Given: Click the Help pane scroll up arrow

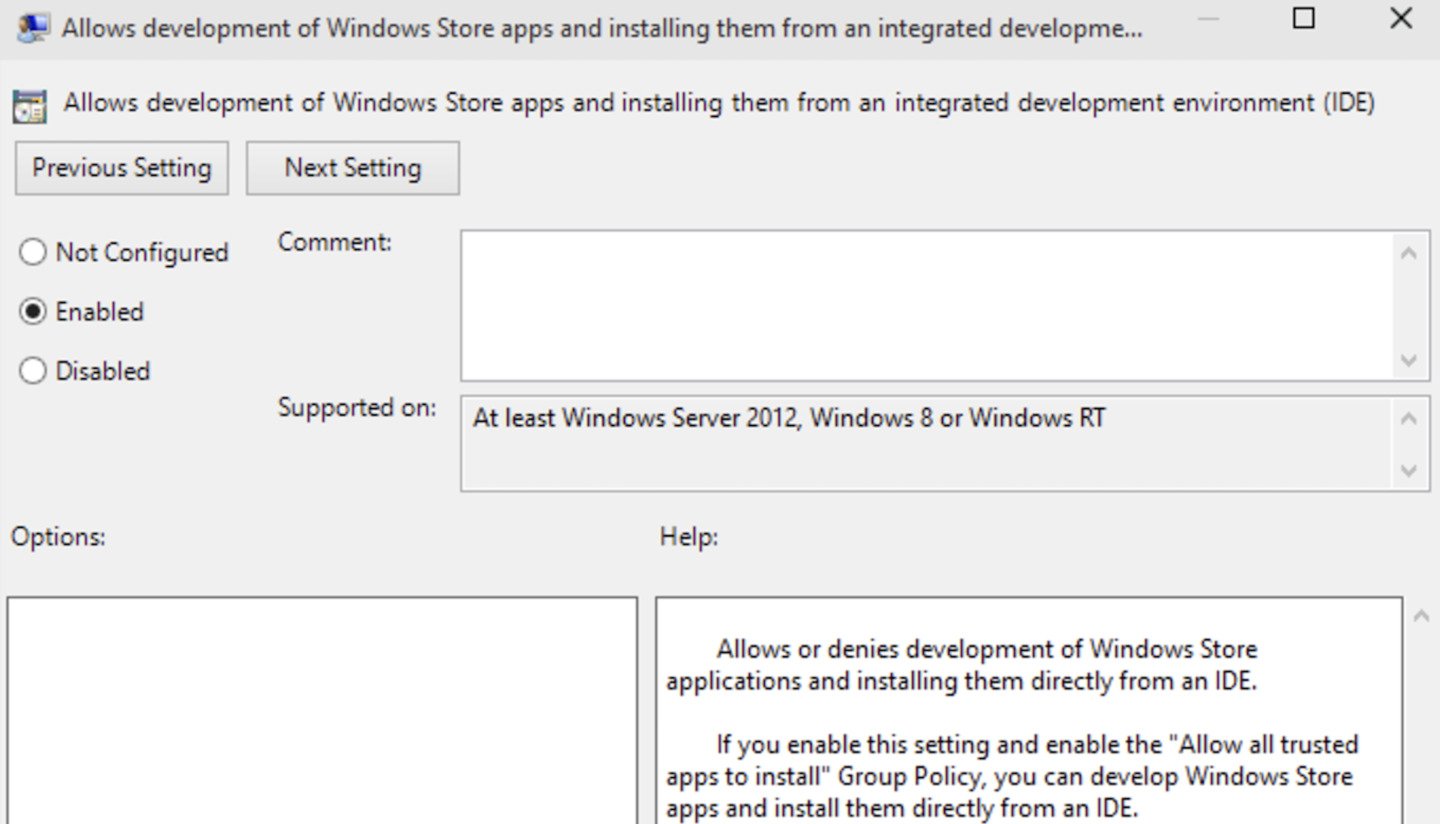Looking at the screenshot, I should (x=1421, y=617).
